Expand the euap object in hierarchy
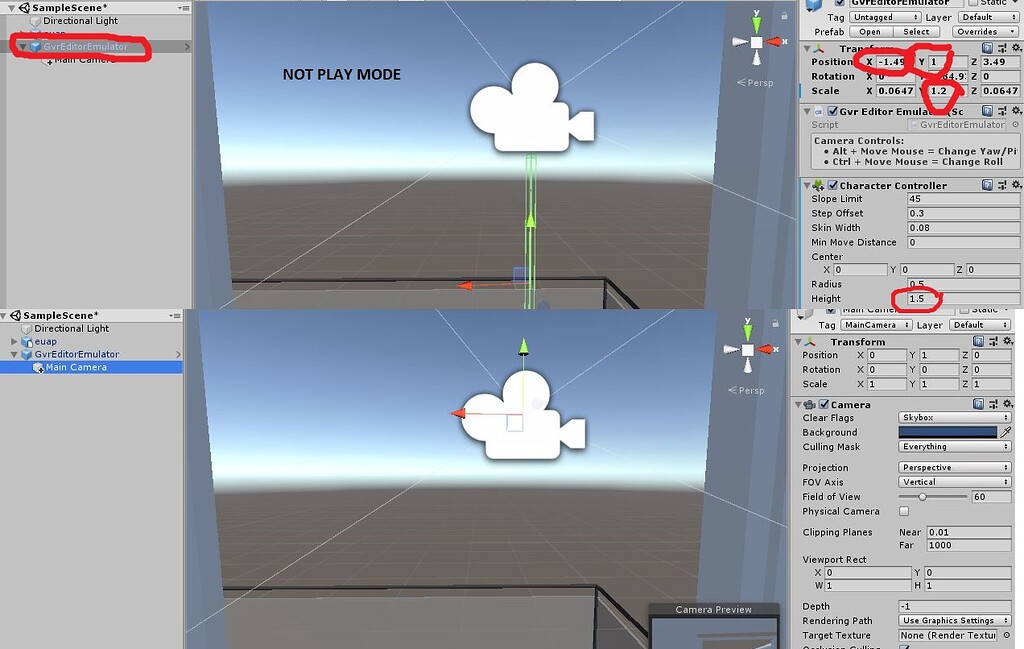The width and height of the screenshot is (1024, 649). tap(12, 341)
